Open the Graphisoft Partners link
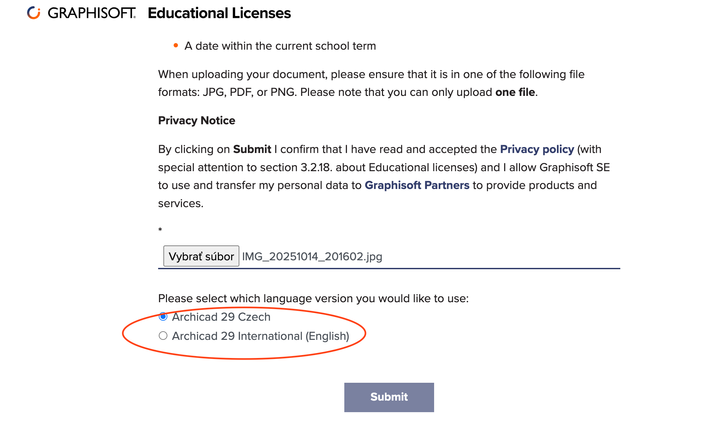Viewport: 719px width, 444px height. pyautogui.click(x=417, y=185)
